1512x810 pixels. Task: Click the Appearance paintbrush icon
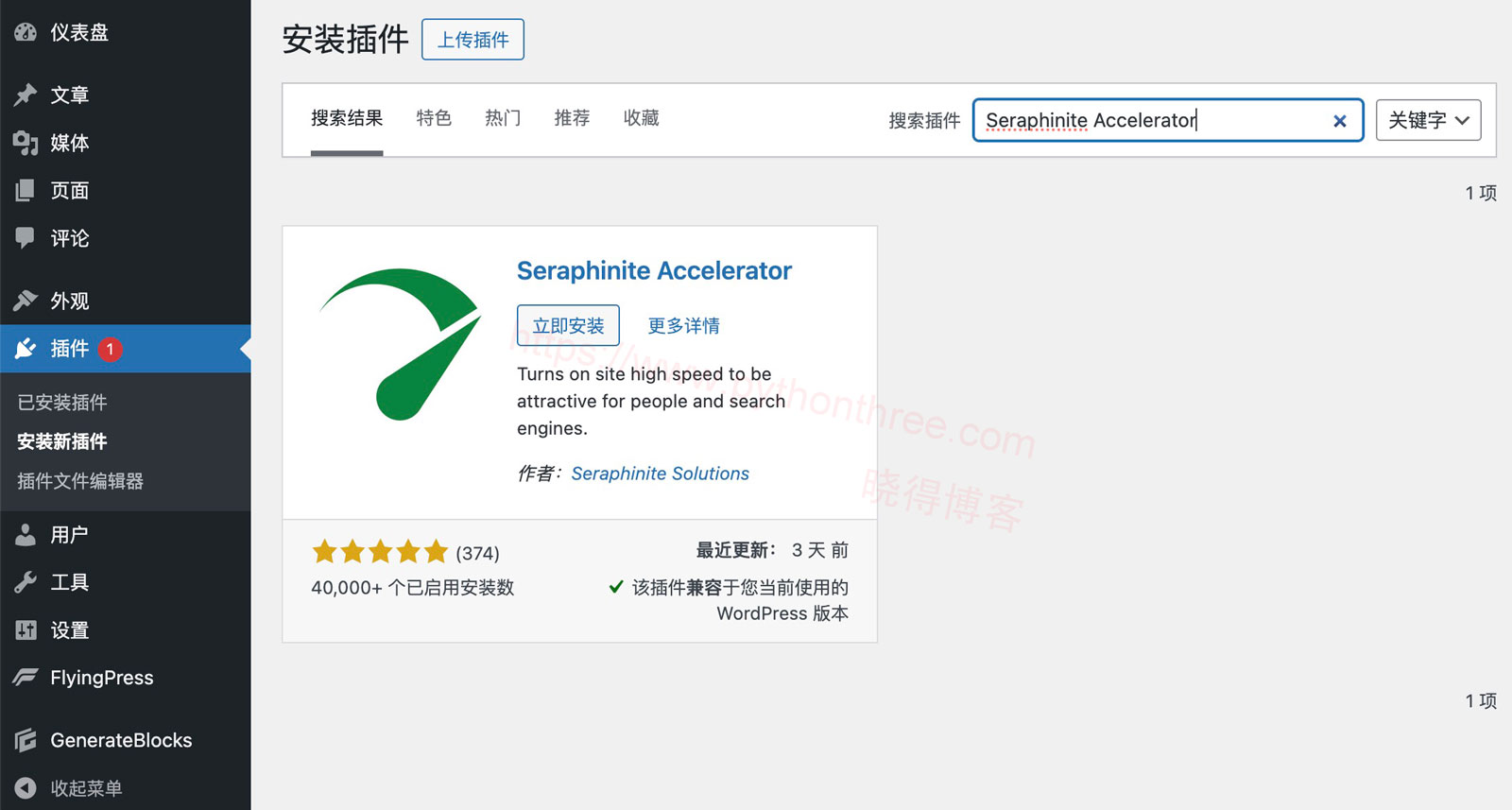[26, 301]
